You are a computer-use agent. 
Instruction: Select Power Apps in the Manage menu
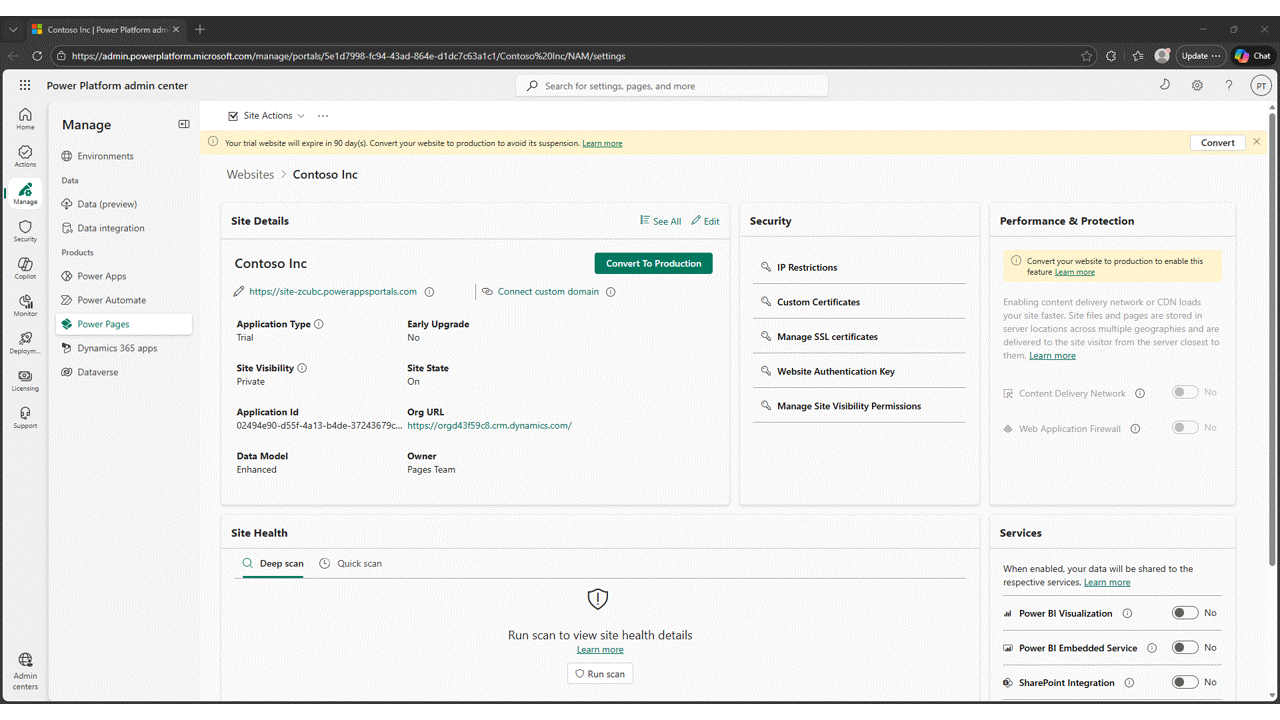click(102, 276)
